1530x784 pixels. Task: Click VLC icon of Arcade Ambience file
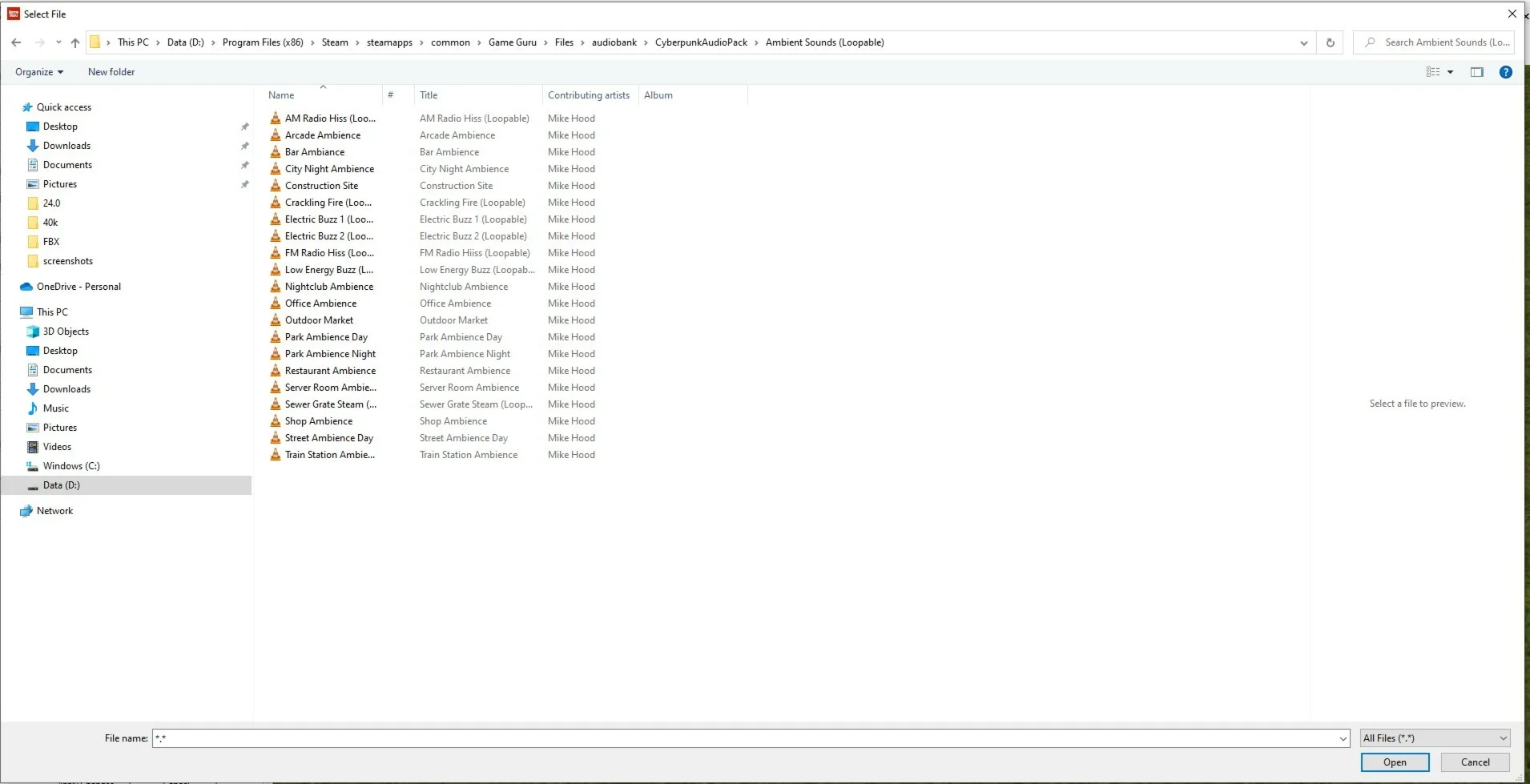coord(276,135)
